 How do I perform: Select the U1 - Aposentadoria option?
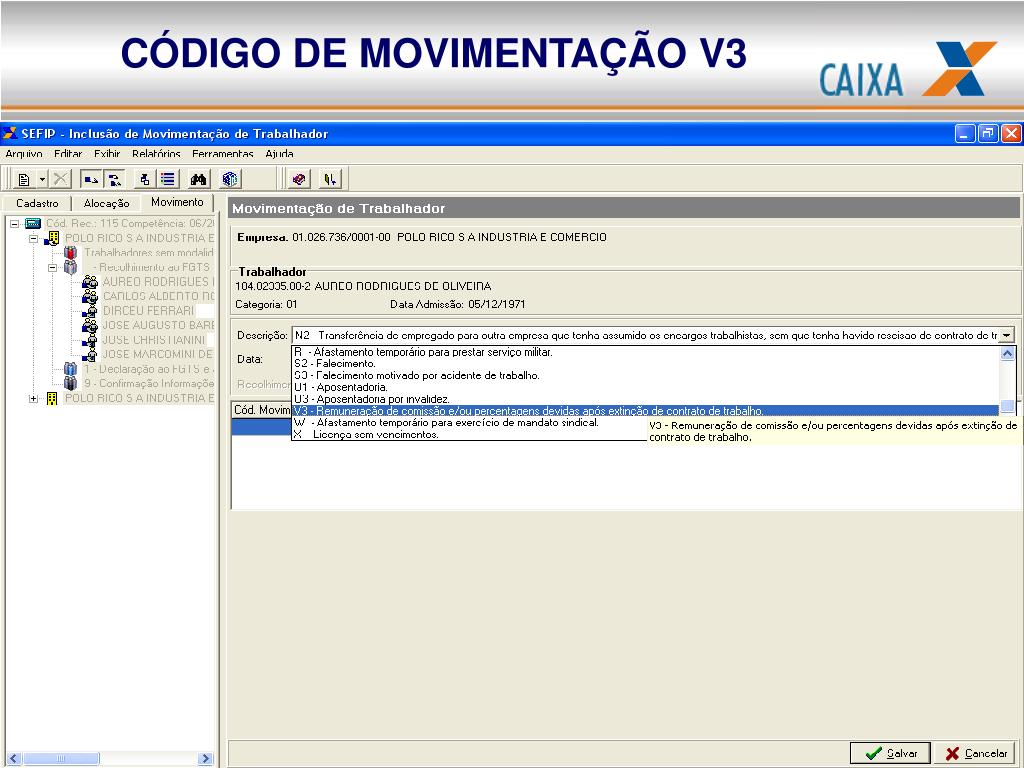[645, 387]
